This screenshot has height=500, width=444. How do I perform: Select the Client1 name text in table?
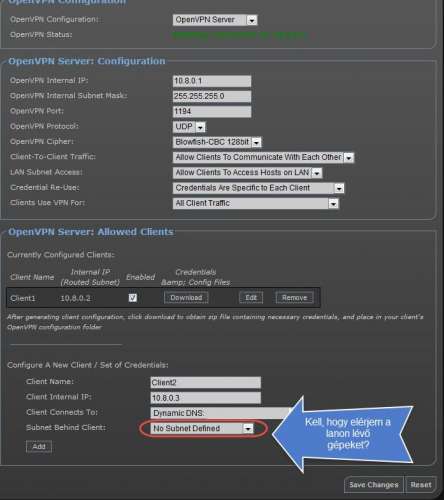23,298
